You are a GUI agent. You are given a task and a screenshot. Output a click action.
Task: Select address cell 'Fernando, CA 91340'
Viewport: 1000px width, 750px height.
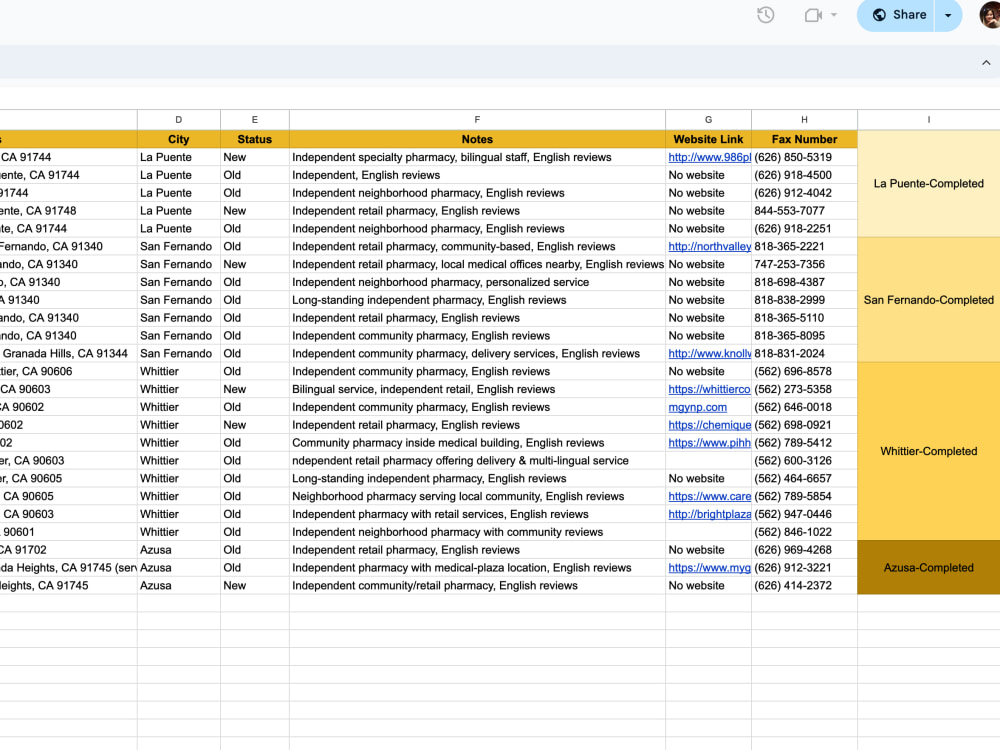pos(68,246)
